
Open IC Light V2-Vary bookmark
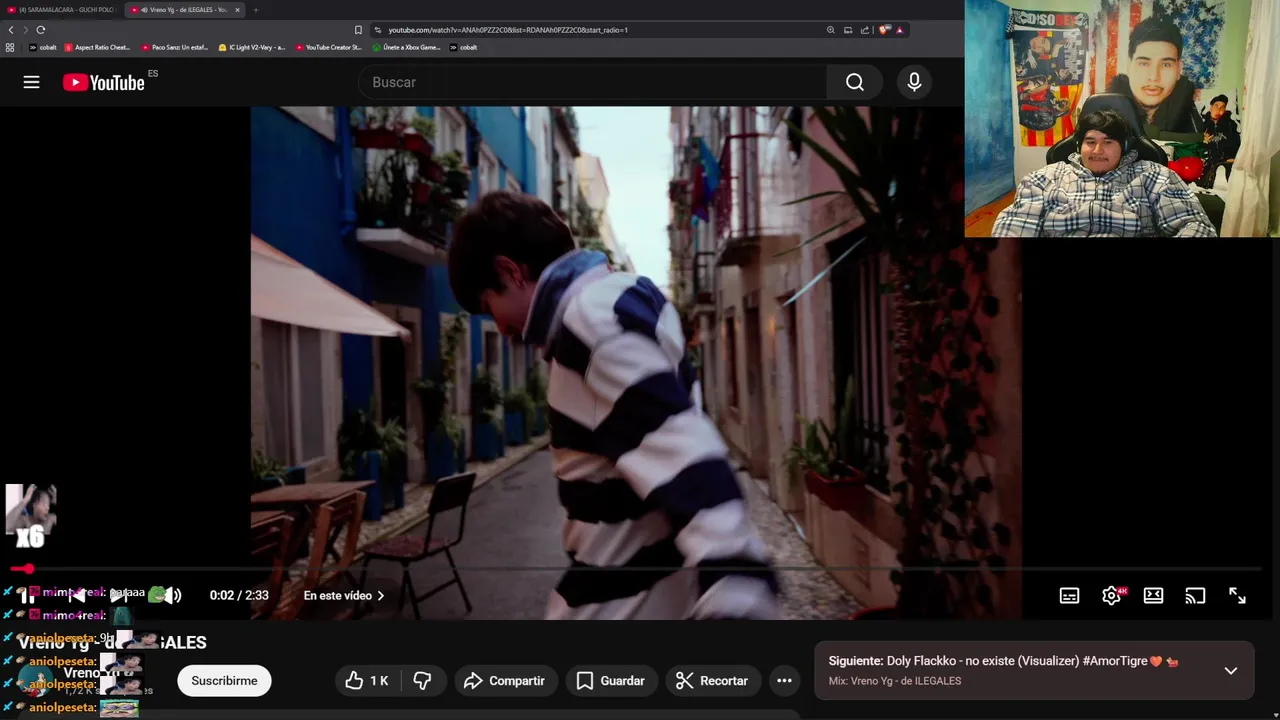252,47
